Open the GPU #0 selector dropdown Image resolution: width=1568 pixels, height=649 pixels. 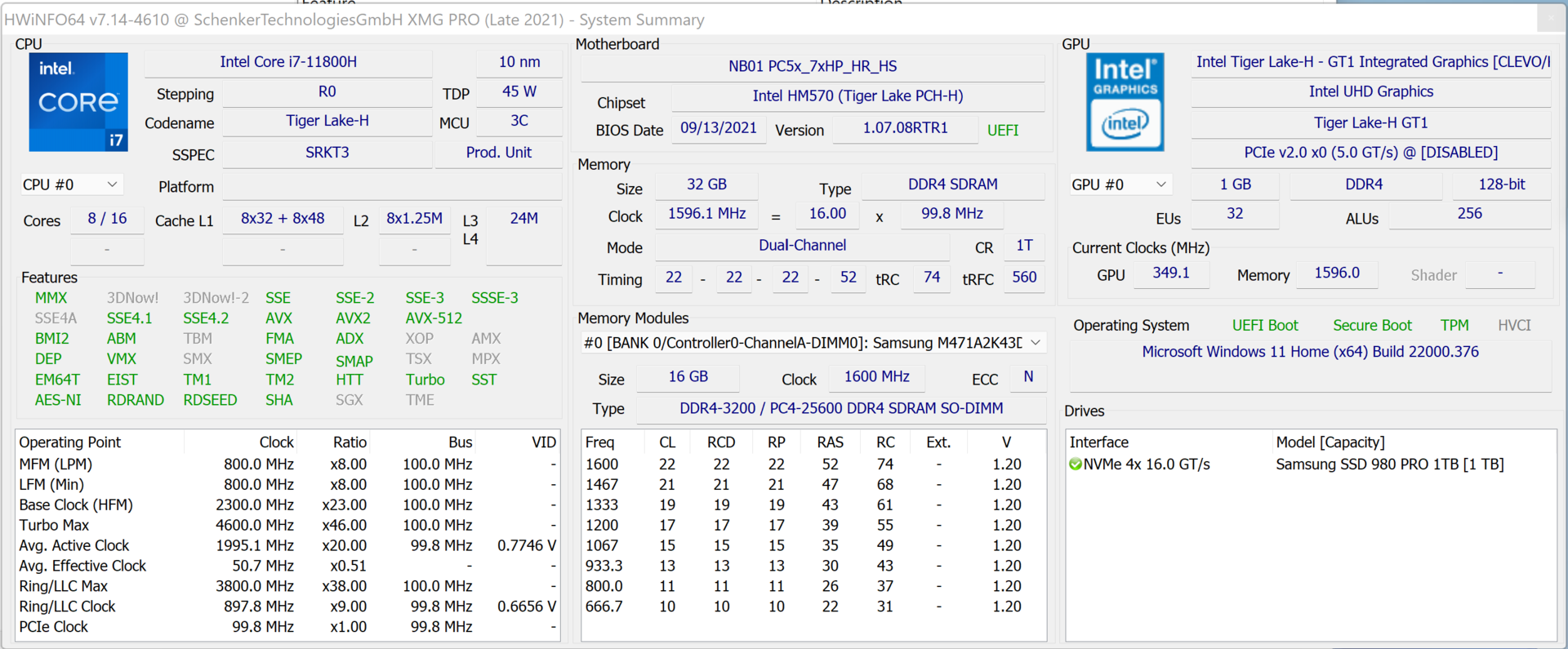1119,184
